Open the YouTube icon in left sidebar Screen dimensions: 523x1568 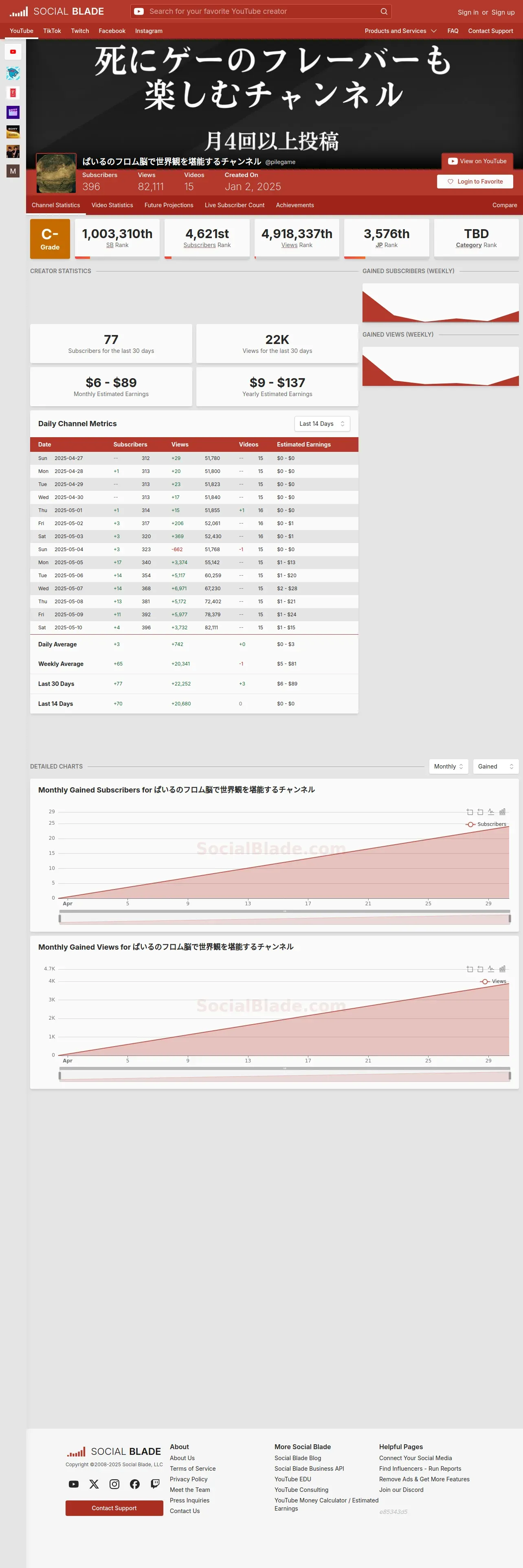click(13, 52)
